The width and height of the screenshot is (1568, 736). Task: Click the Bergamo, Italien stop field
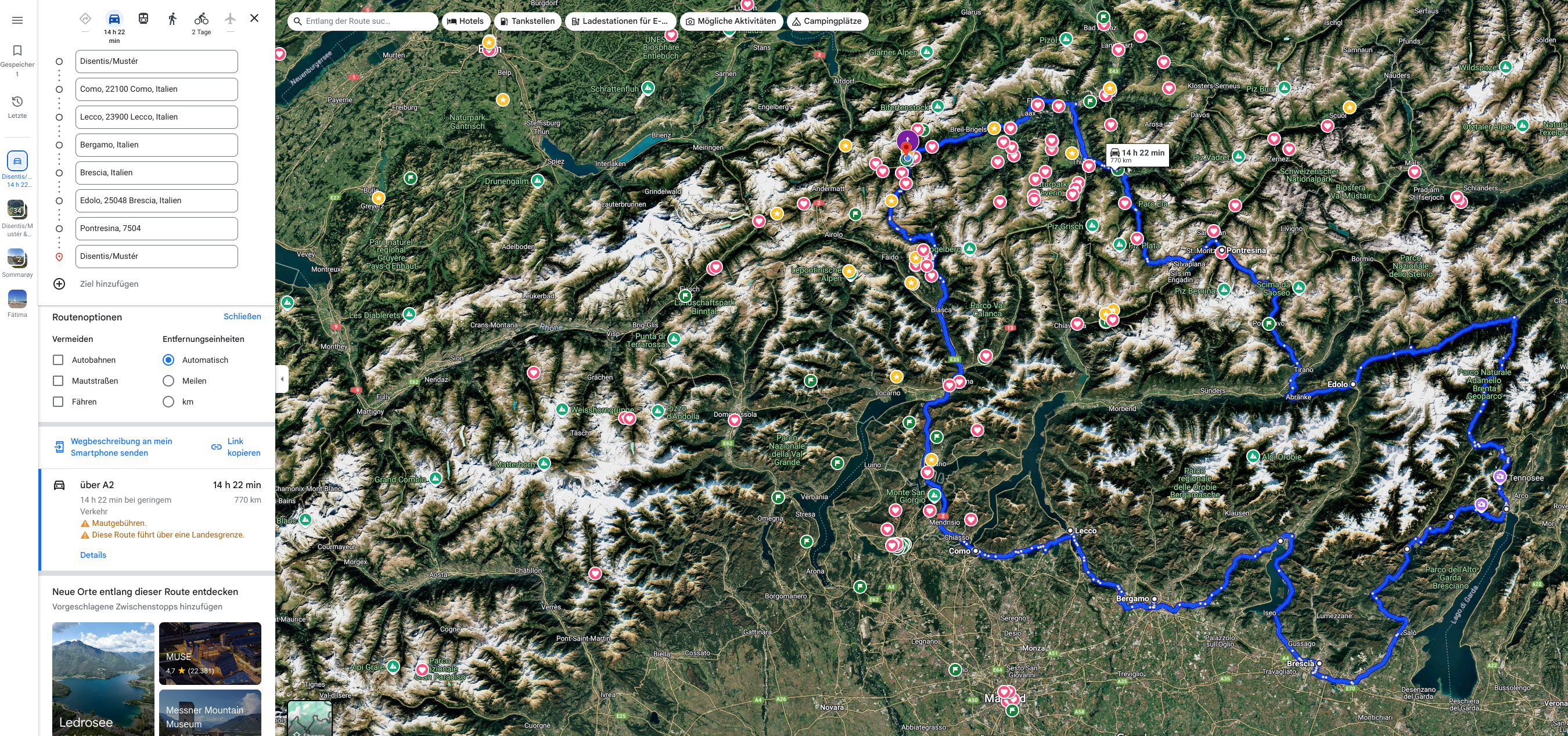pyautogui.click(x=156, y=145)
